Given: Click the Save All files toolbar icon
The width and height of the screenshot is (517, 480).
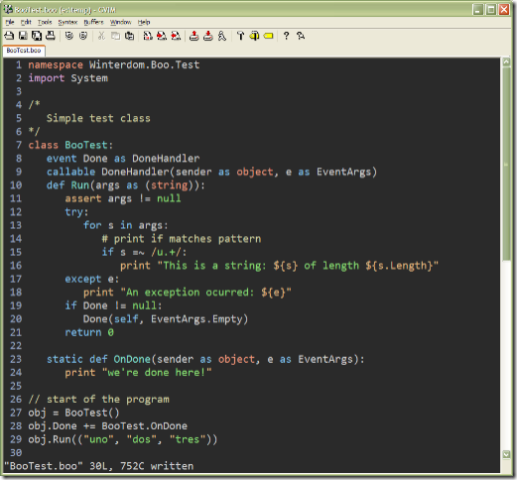Looking at the screenshot, I should [37, 36].
